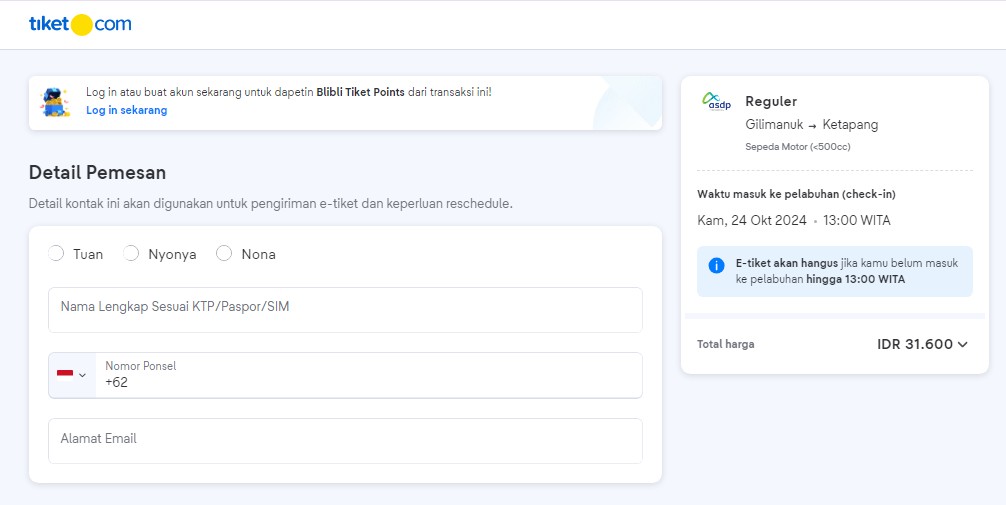Select the Tuan radio button
The image size is (1006, 505).
point(56,253)
